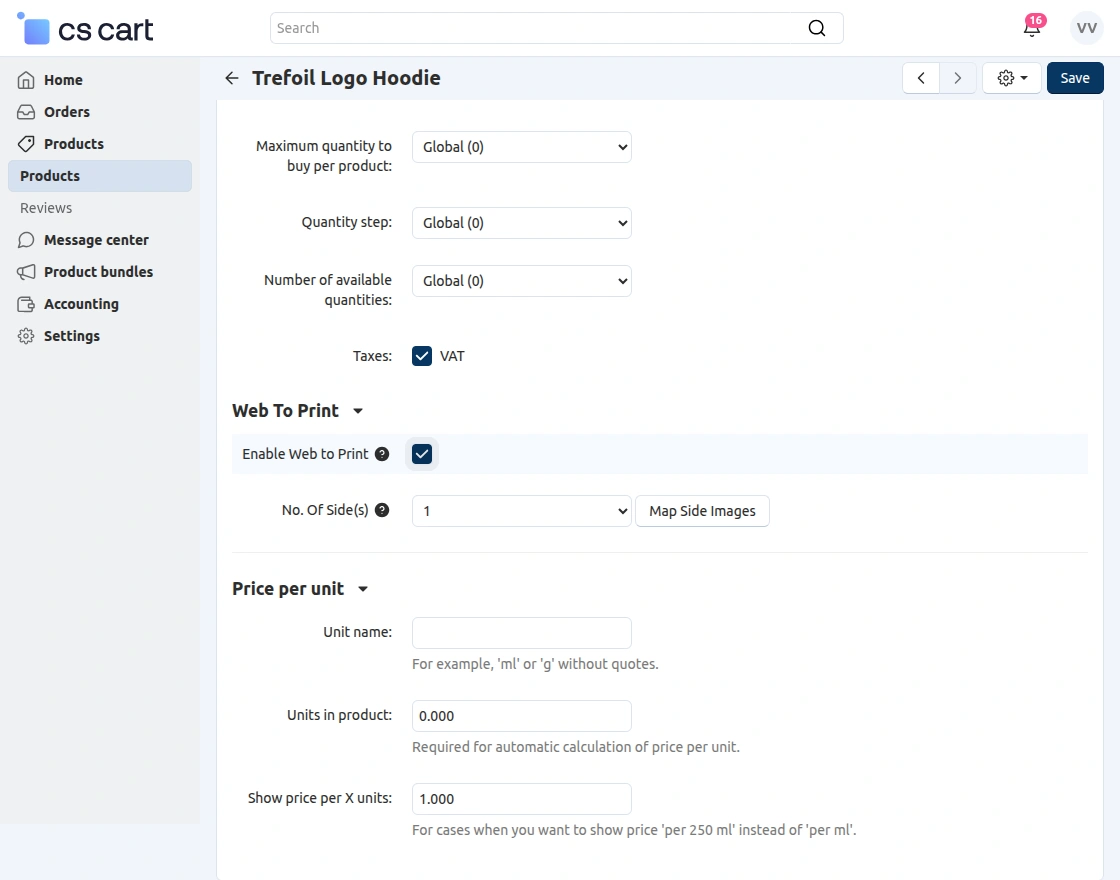This screenshot has width=1120, height=880.
Task: Click into the Unit name field
Action: (521, 632)
